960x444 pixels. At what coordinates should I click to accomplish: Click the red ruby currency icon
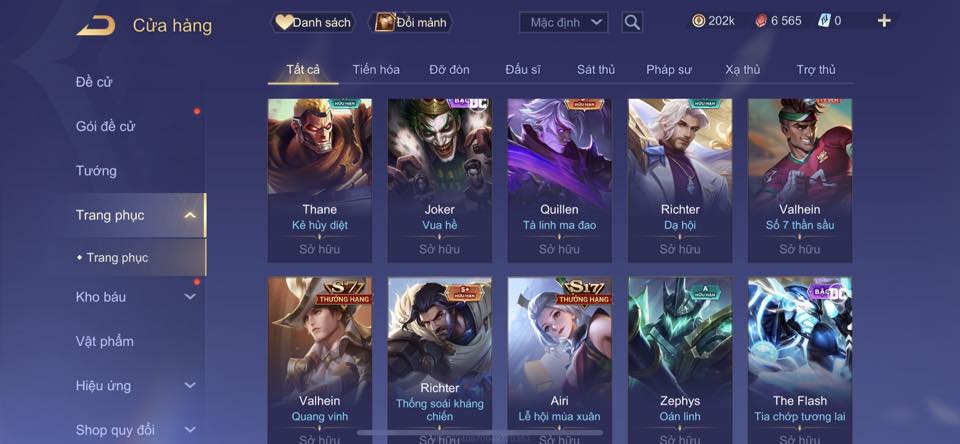pyautogui.click(x=760, y=21)
